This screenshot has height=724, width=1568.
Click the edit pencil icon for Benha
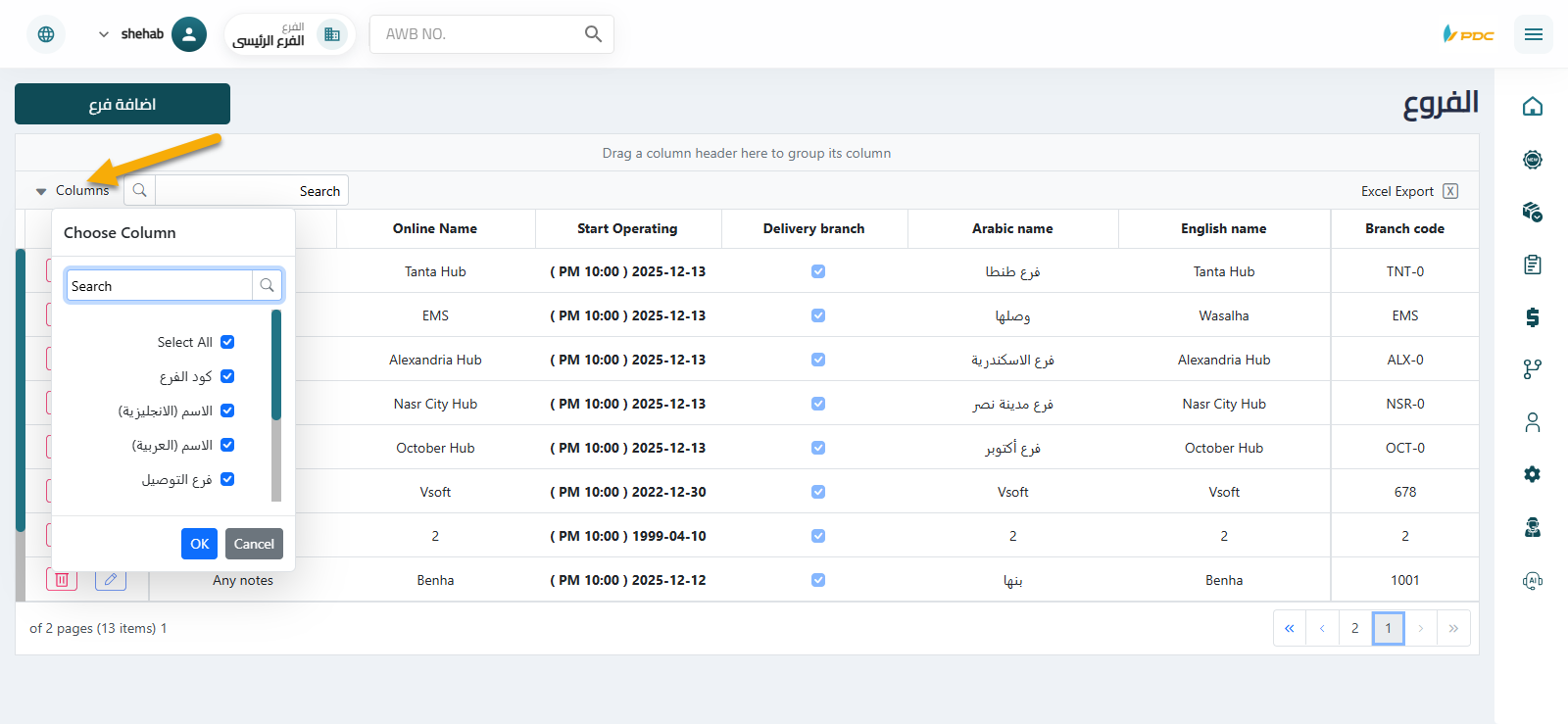click(x=111, y=580)
